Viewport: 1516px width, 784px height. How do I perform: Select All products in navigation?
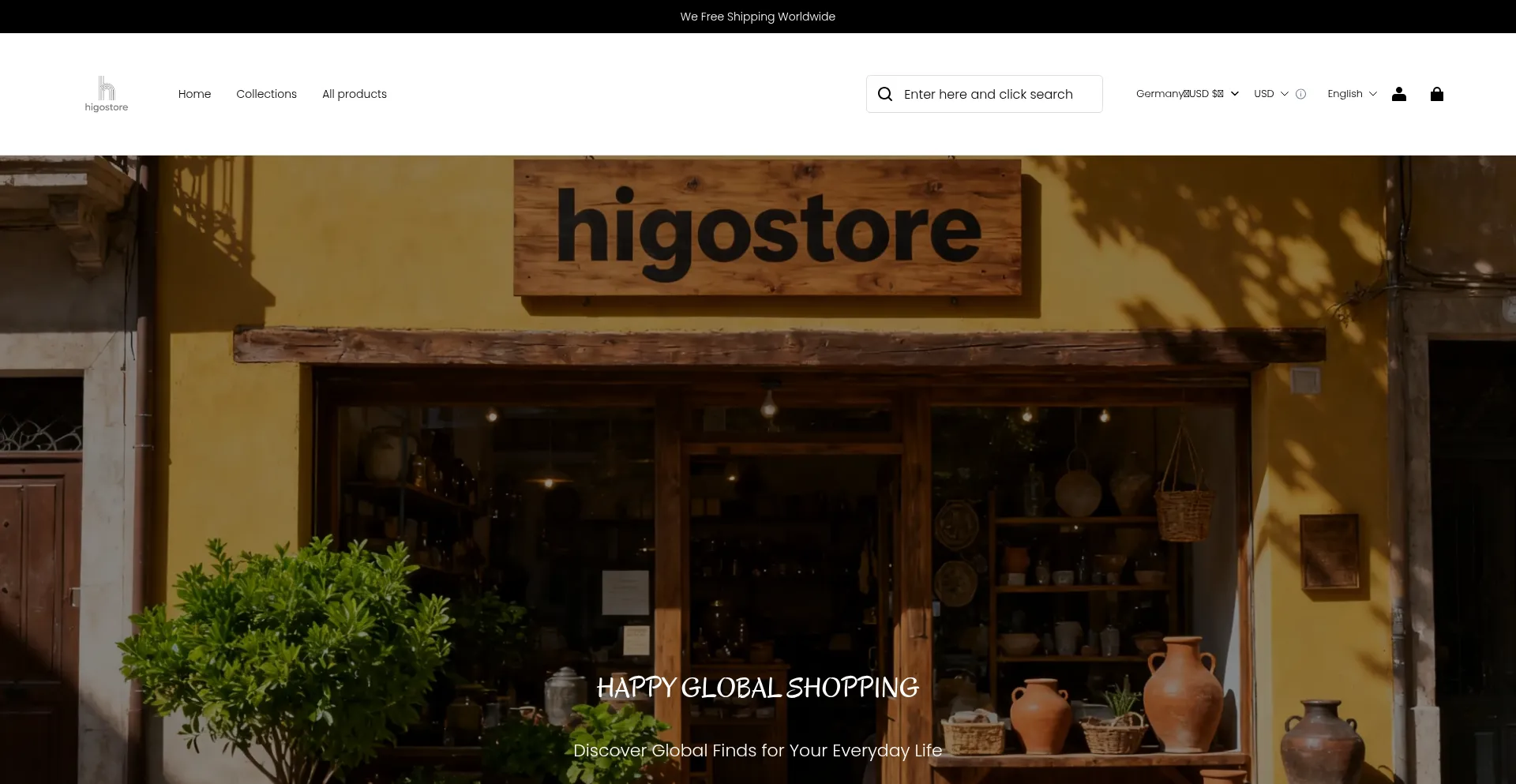coord(355,94)
